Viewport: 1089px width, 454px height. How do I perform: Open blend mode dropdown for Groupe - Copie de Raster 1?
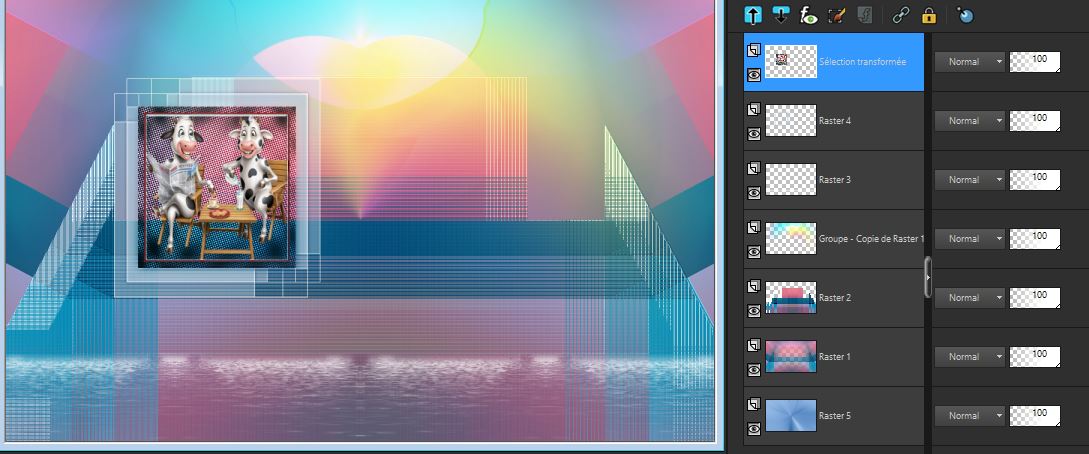(970, 239)
